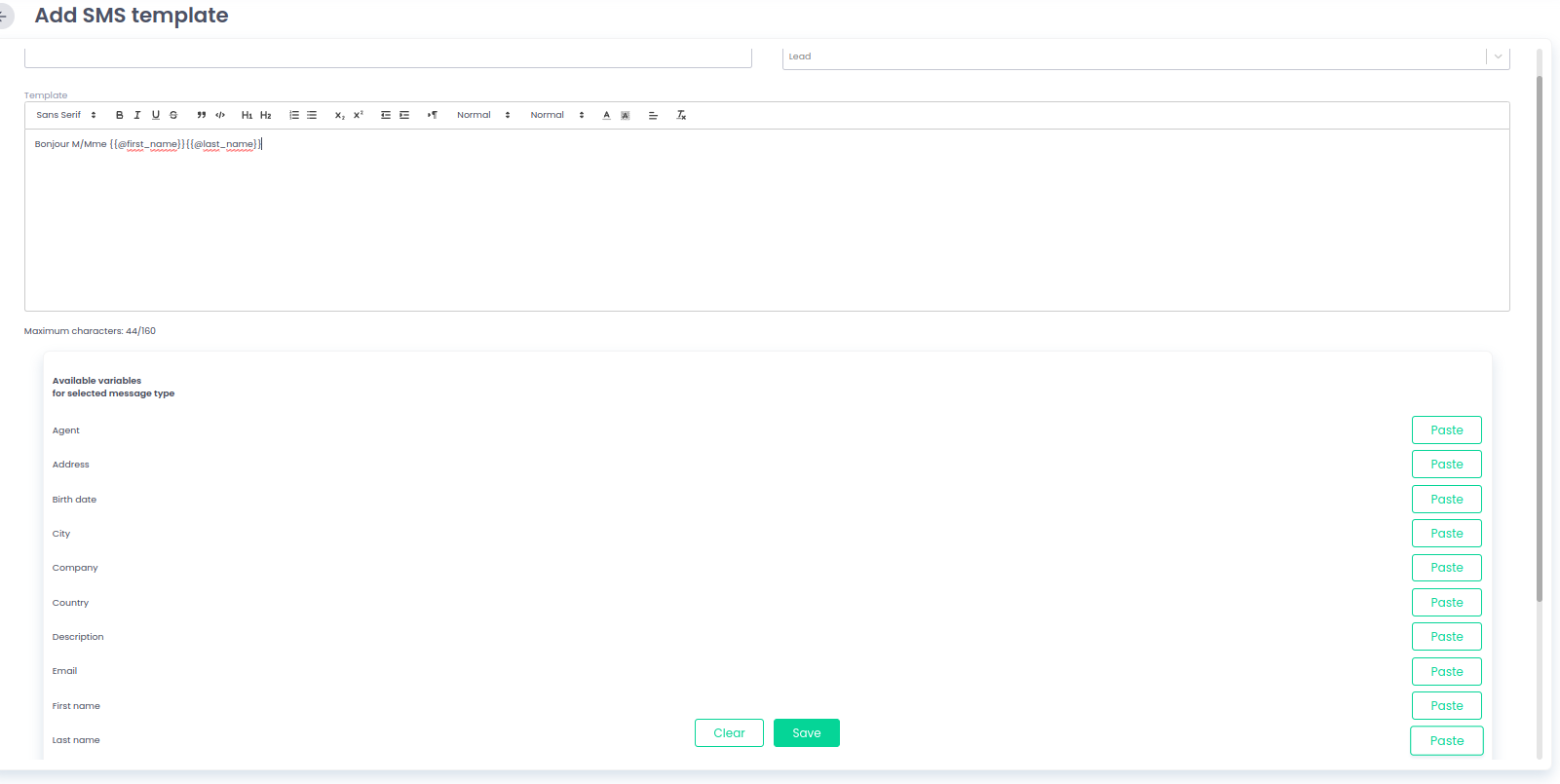Open the Sans Serif font dropdown
Image resolution: width=1560 pixels, height=784 pixels.
coord(66,115)
